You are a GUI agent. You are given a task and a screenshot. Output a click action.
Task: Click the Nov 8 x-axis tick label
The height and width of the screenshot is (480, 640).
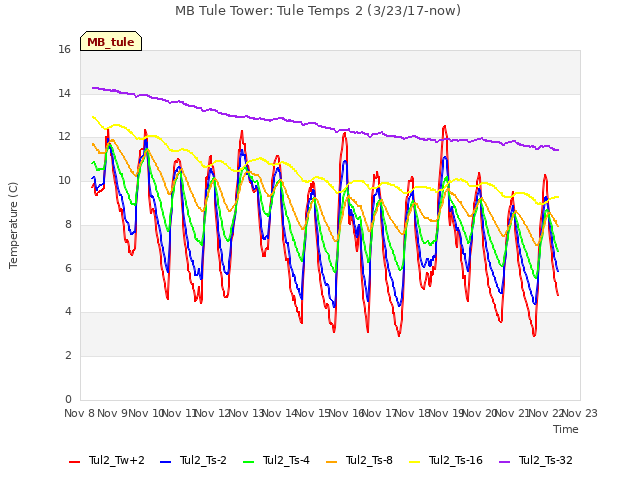click(80, 413)
